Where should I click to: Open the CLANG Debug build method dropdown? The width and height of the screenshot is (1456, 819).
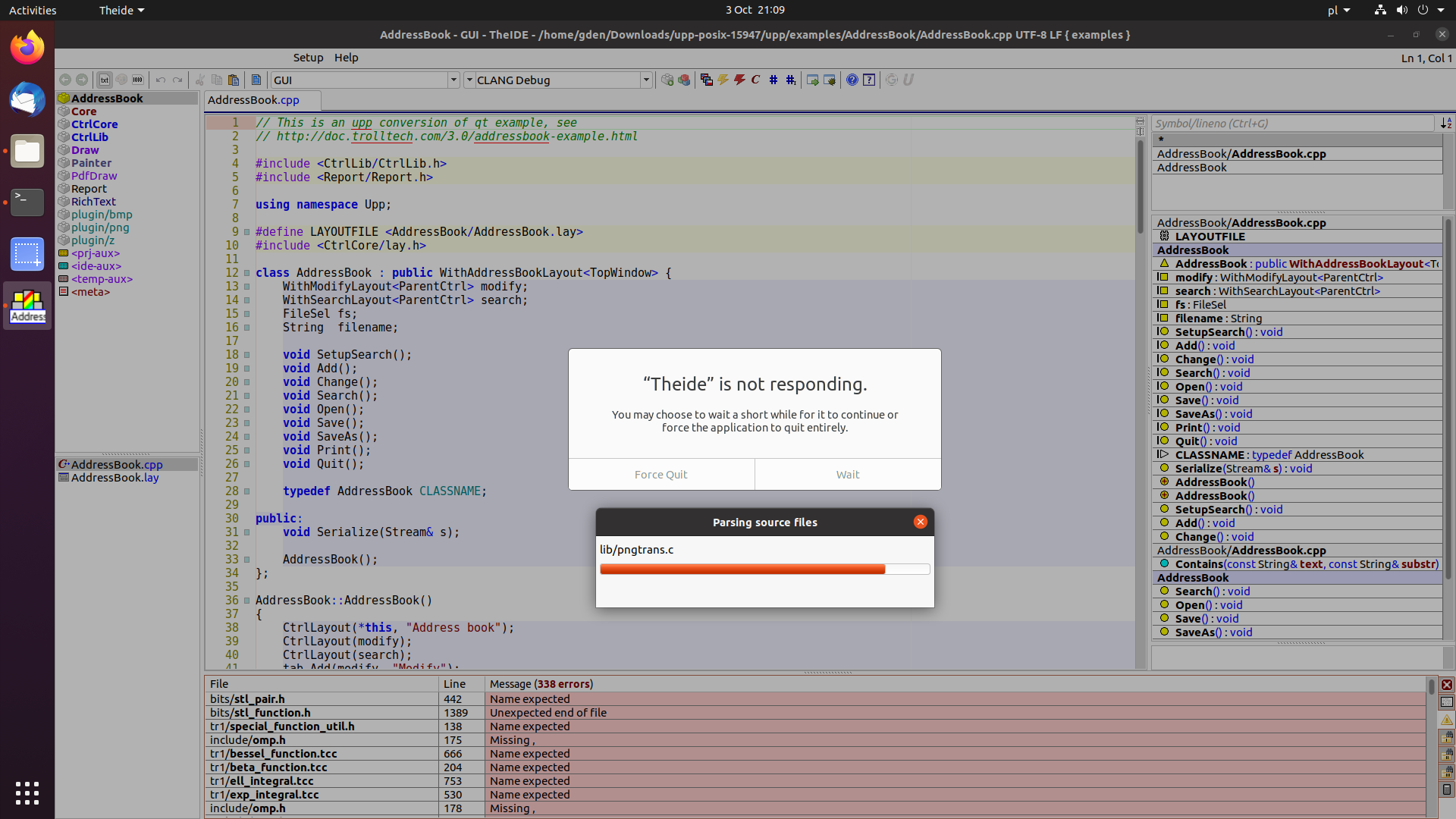[646, 80]
